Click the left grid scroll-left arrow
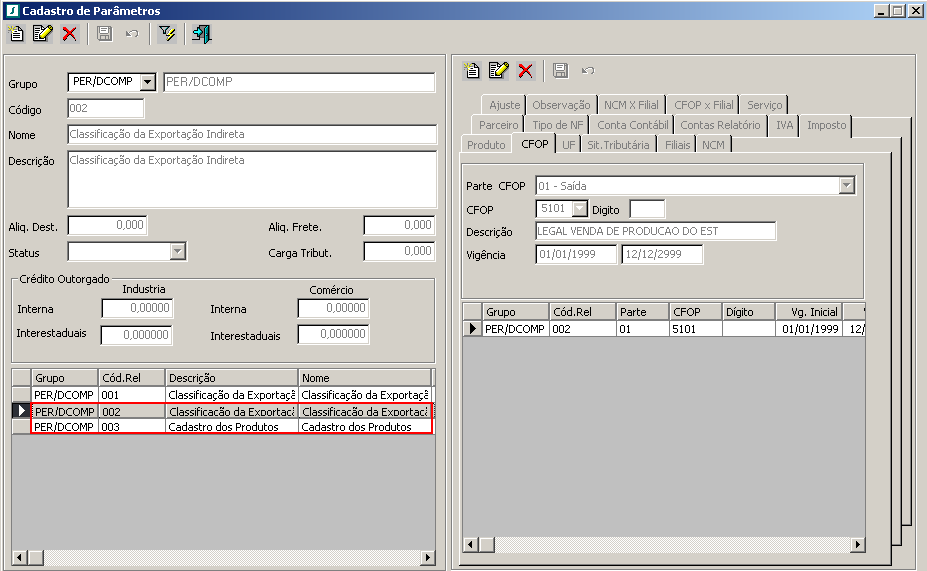 tap(20, 557)
